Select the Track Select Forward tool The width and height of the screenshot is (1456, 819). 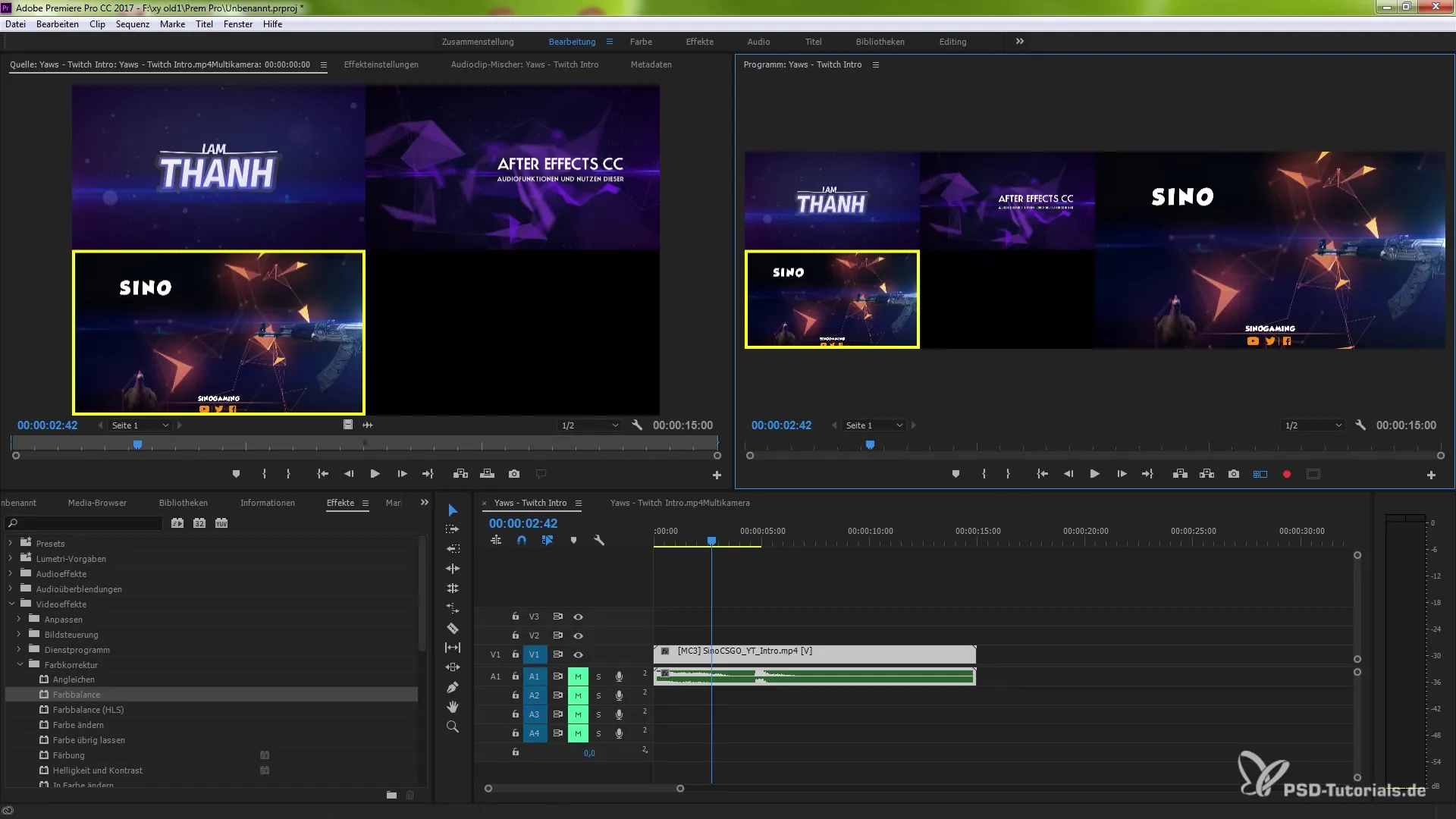(x=453, y=529)
